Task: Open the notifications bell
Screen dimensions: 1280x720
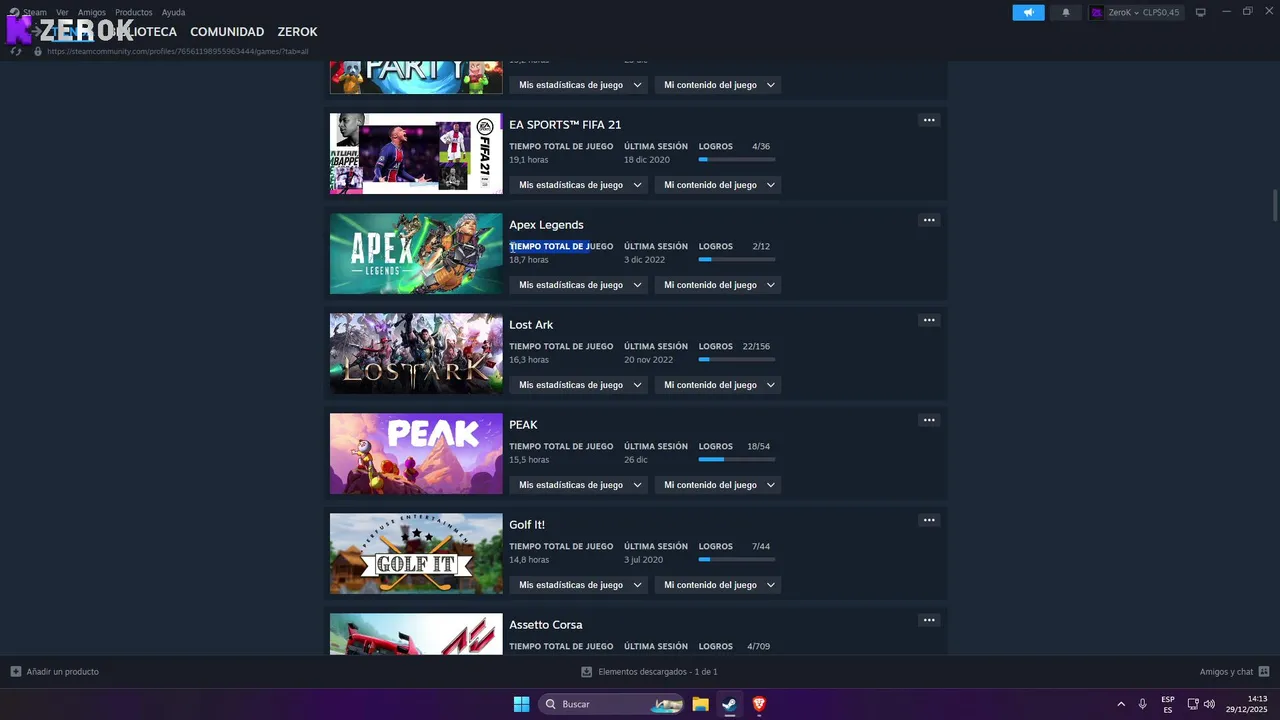Action: coord(1065,12)
